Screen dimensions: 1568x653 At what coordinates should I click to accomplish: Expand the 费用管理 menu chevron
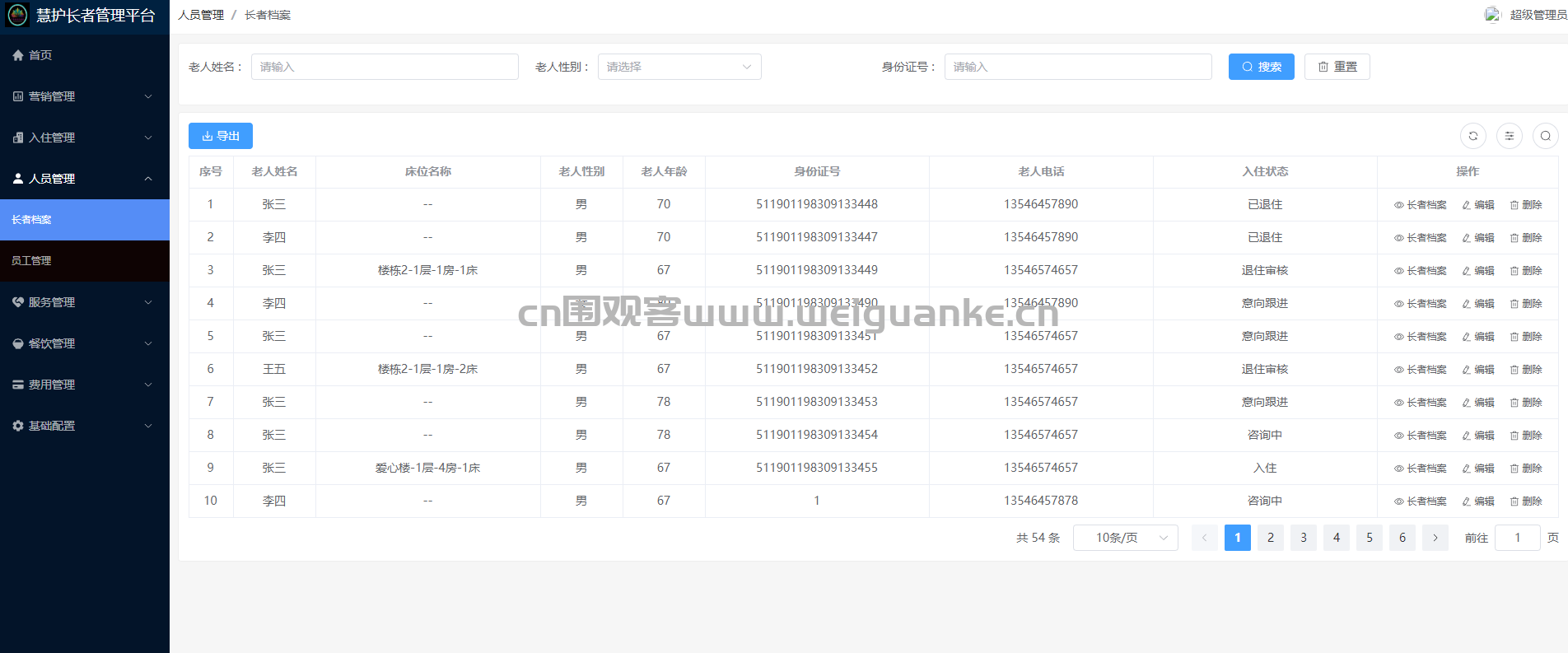[x=148, y=385]
